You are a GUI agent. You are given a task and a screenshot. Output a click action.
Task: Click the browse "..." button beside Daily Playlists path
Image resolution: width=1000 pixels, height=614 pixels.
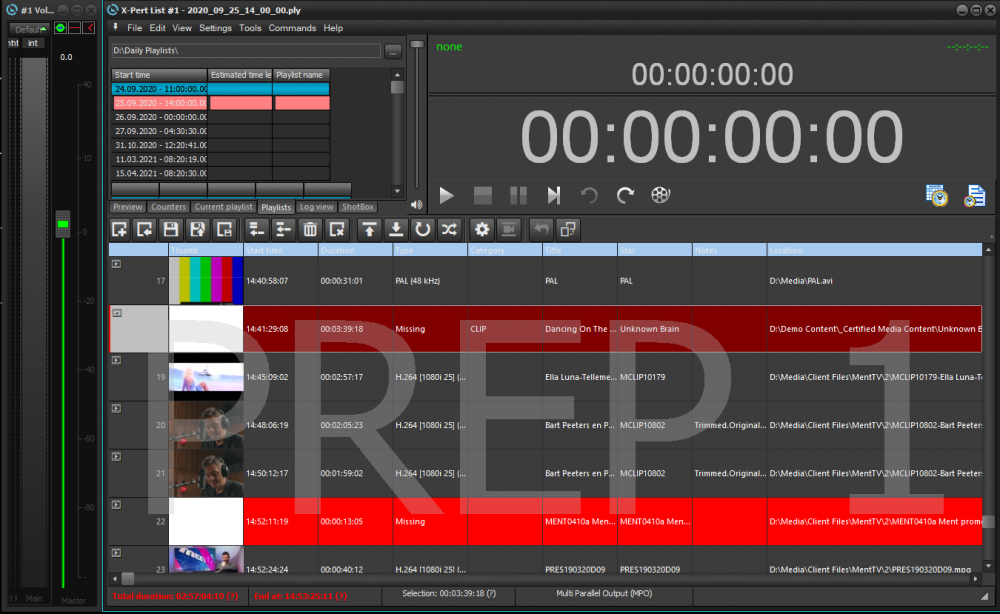tap(393, 50)
